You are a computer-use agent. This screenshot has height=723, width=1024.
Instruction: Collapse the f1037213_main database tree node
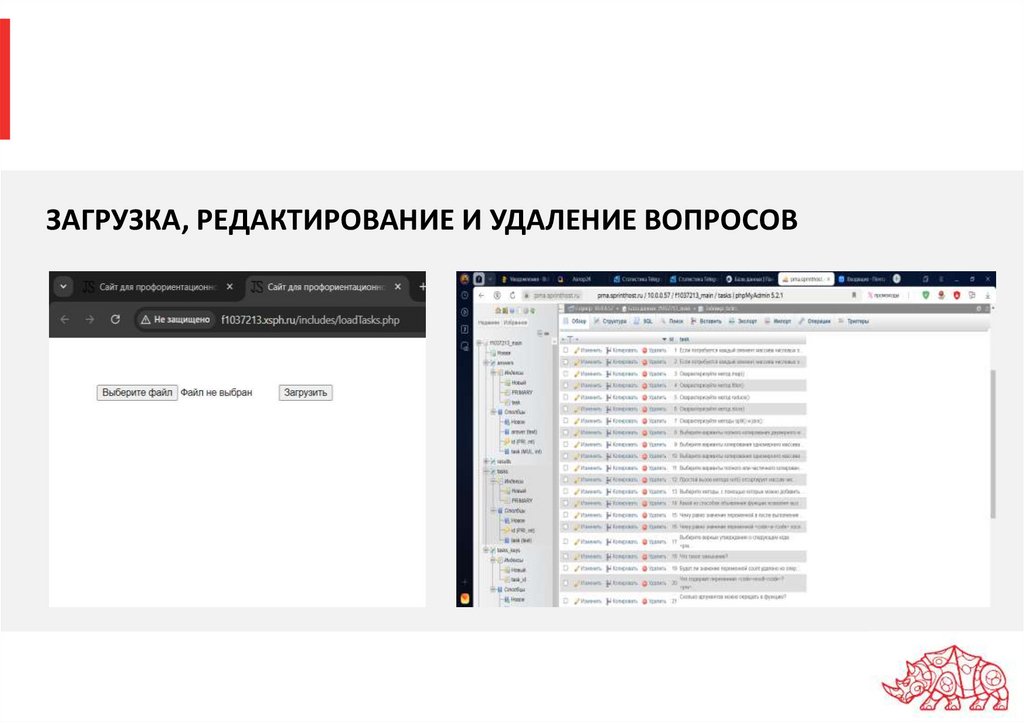point(480,343)
